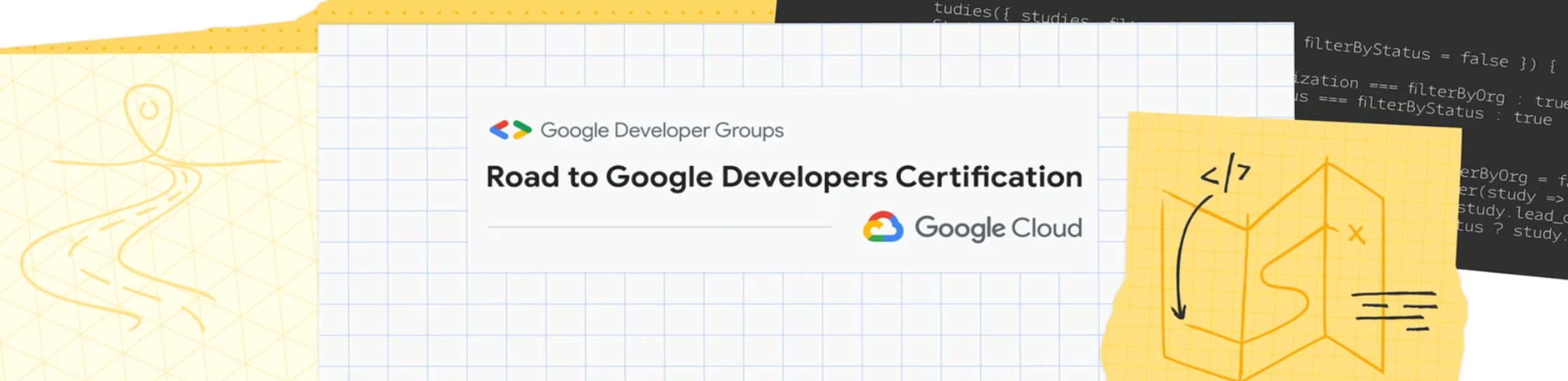The height and width of the screenshot is (381, 1568).
Task: Click the "Road to Google Developers Certification" title
Action: click(784, 177)
